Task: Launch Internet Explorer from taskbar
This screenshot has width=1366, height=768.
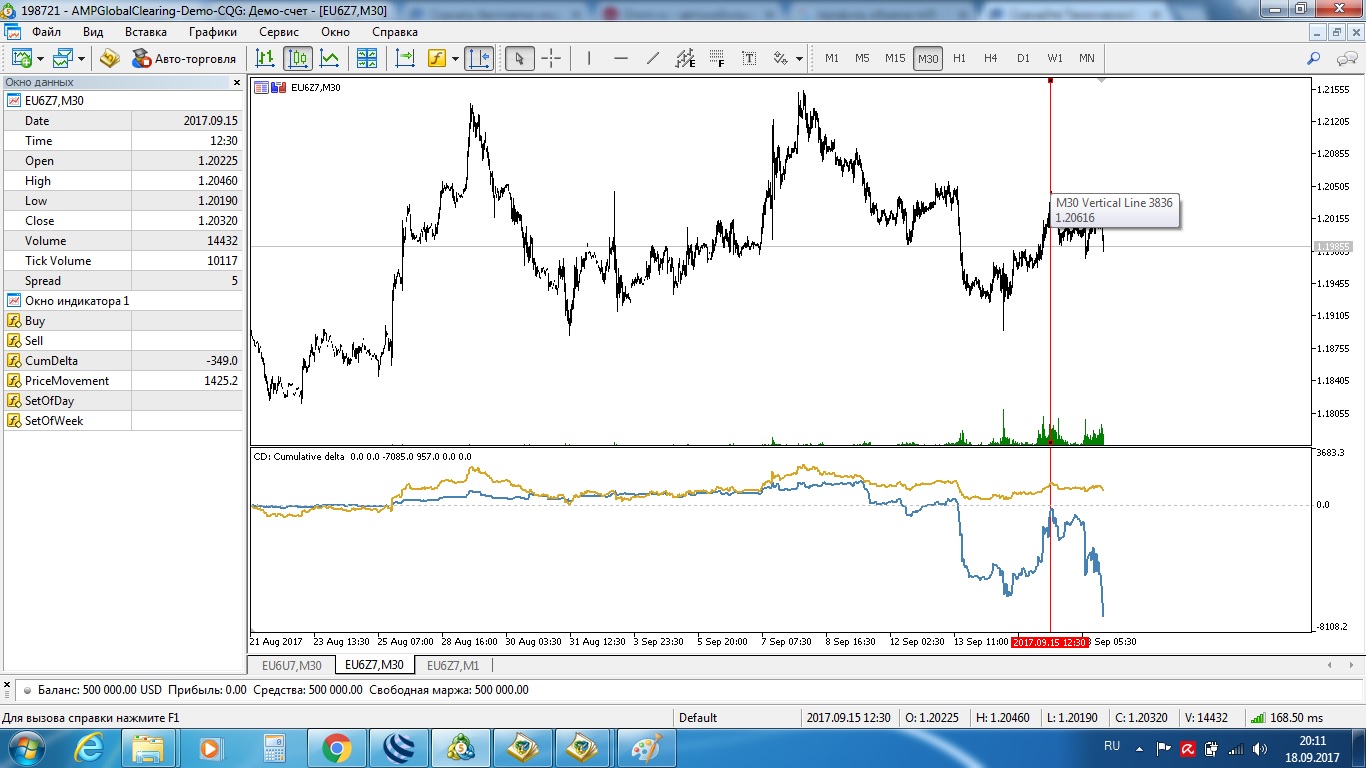Action: click(x=91, y=748)
